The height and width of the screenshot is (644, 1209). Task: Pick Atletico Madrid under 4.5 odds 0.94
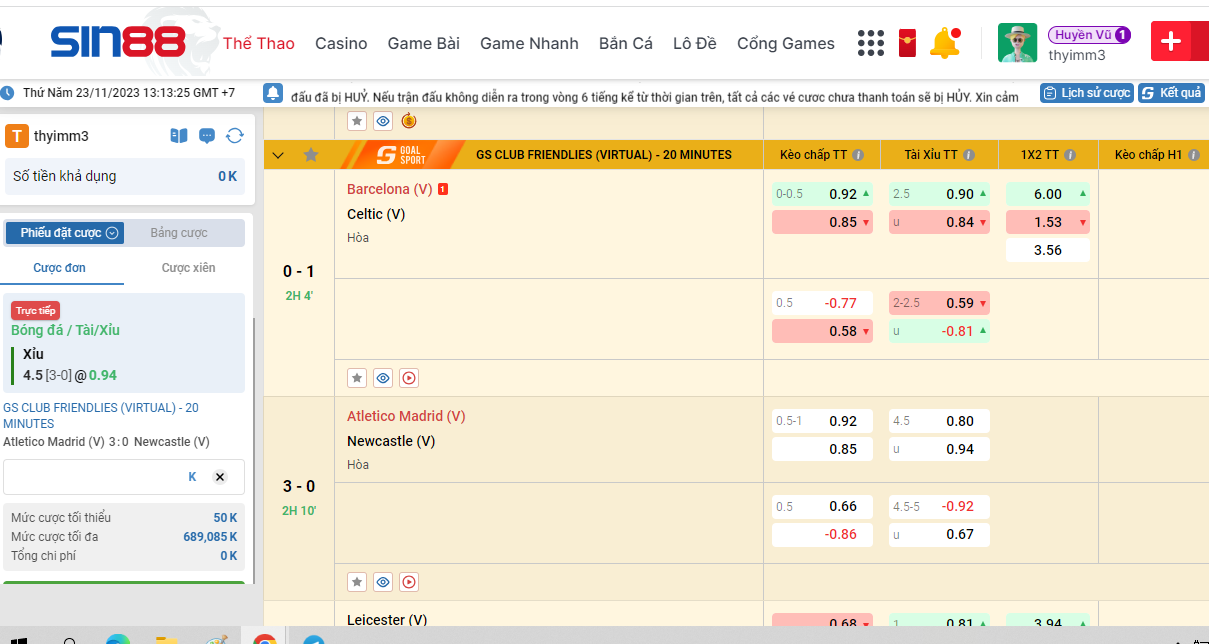click(x=939, y=449)
